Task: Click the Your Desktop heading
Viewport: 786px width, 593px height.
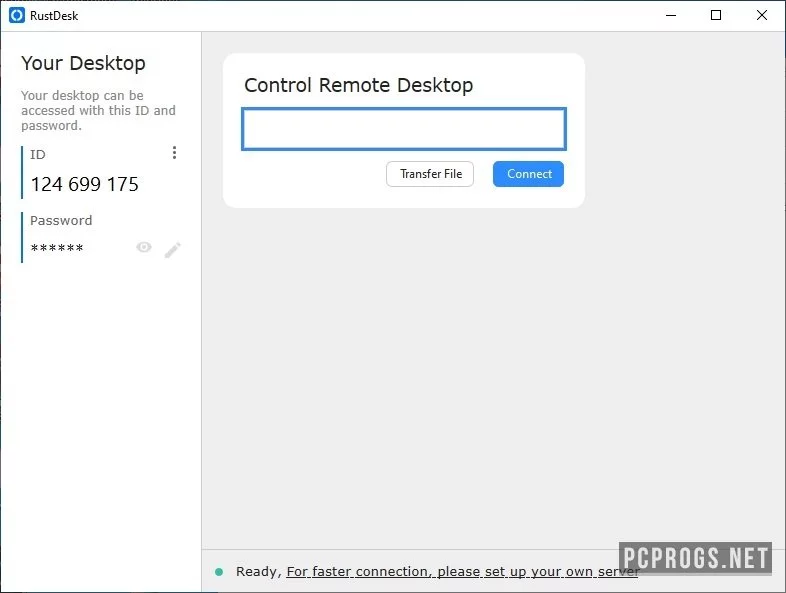Action: (83, 64)
